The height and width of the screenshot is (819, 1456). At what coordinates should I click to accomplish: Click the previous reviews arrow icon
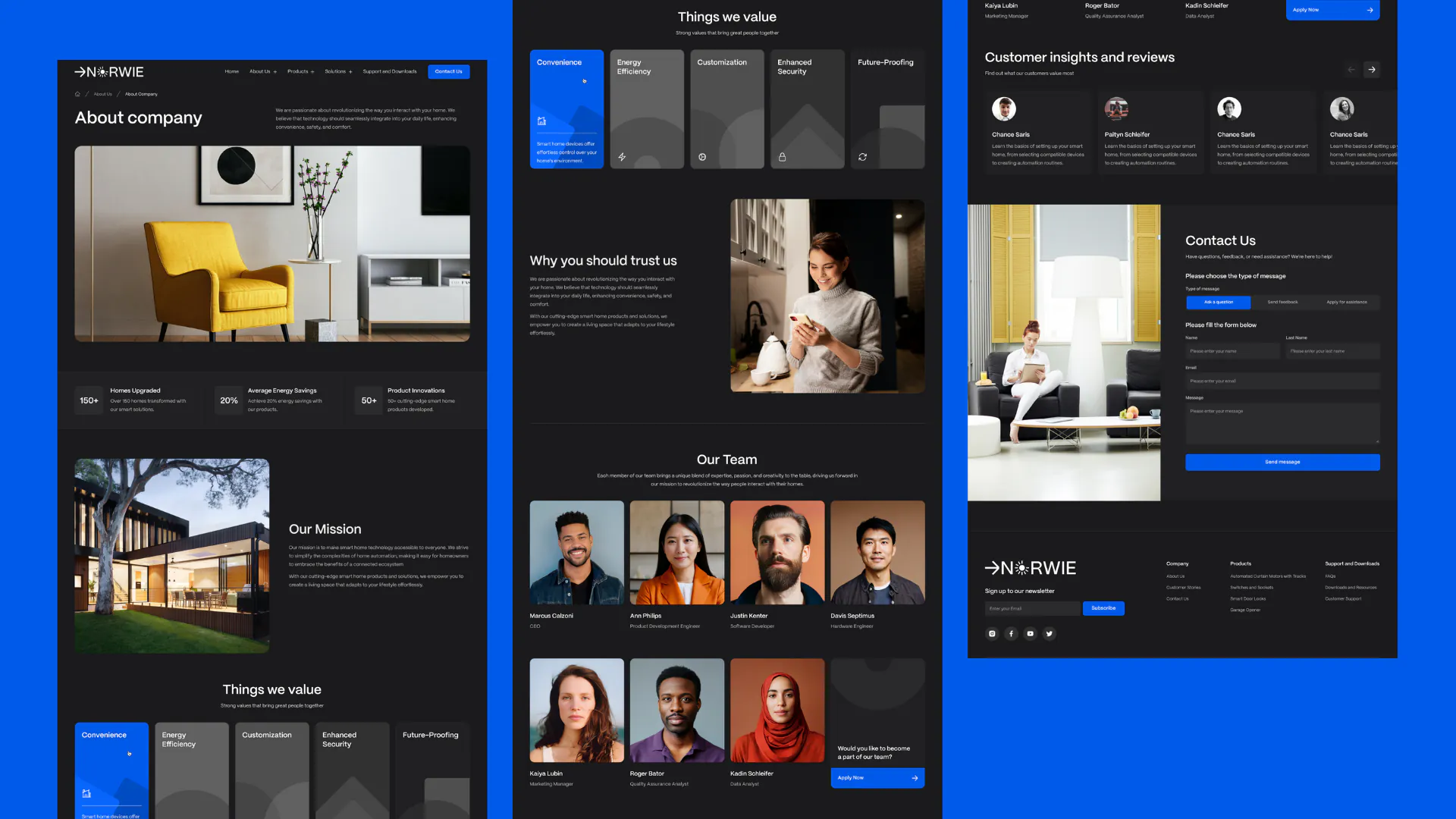click(x=1351, y=70)
